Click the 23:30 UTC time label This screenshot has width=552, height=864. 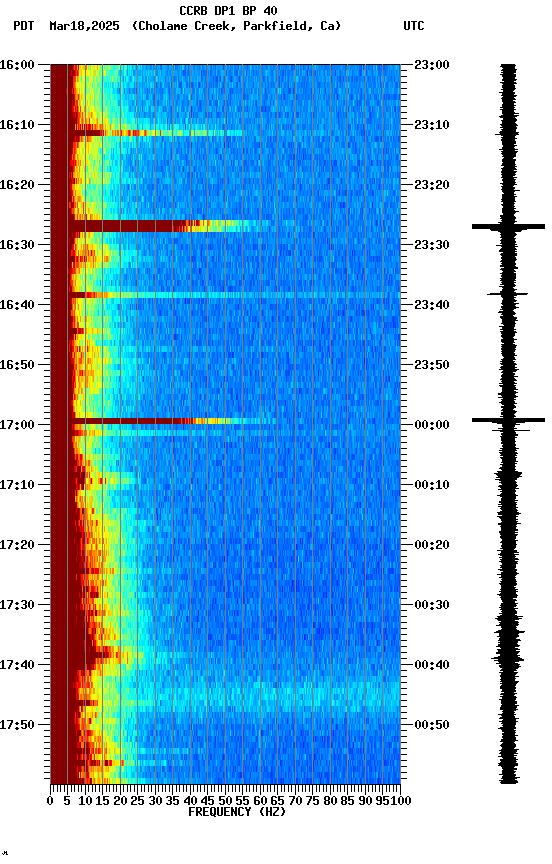tap(432, 245)
